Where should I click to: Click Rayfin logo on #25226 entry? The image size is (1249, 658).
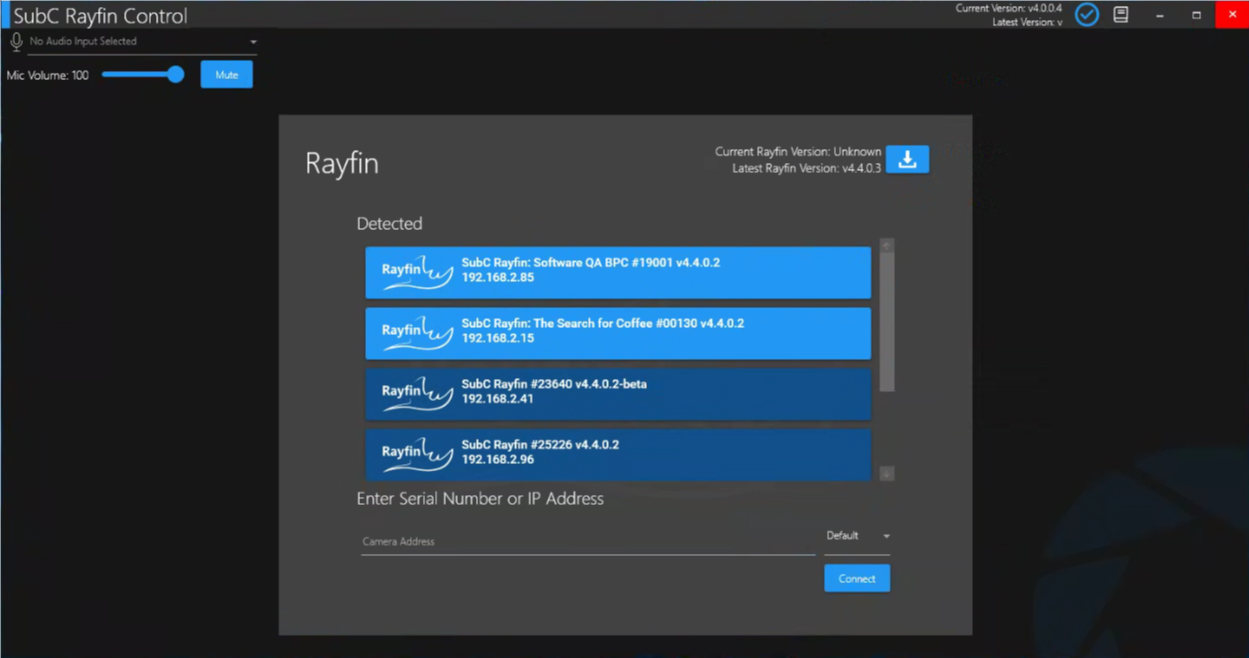coord(416,454)
